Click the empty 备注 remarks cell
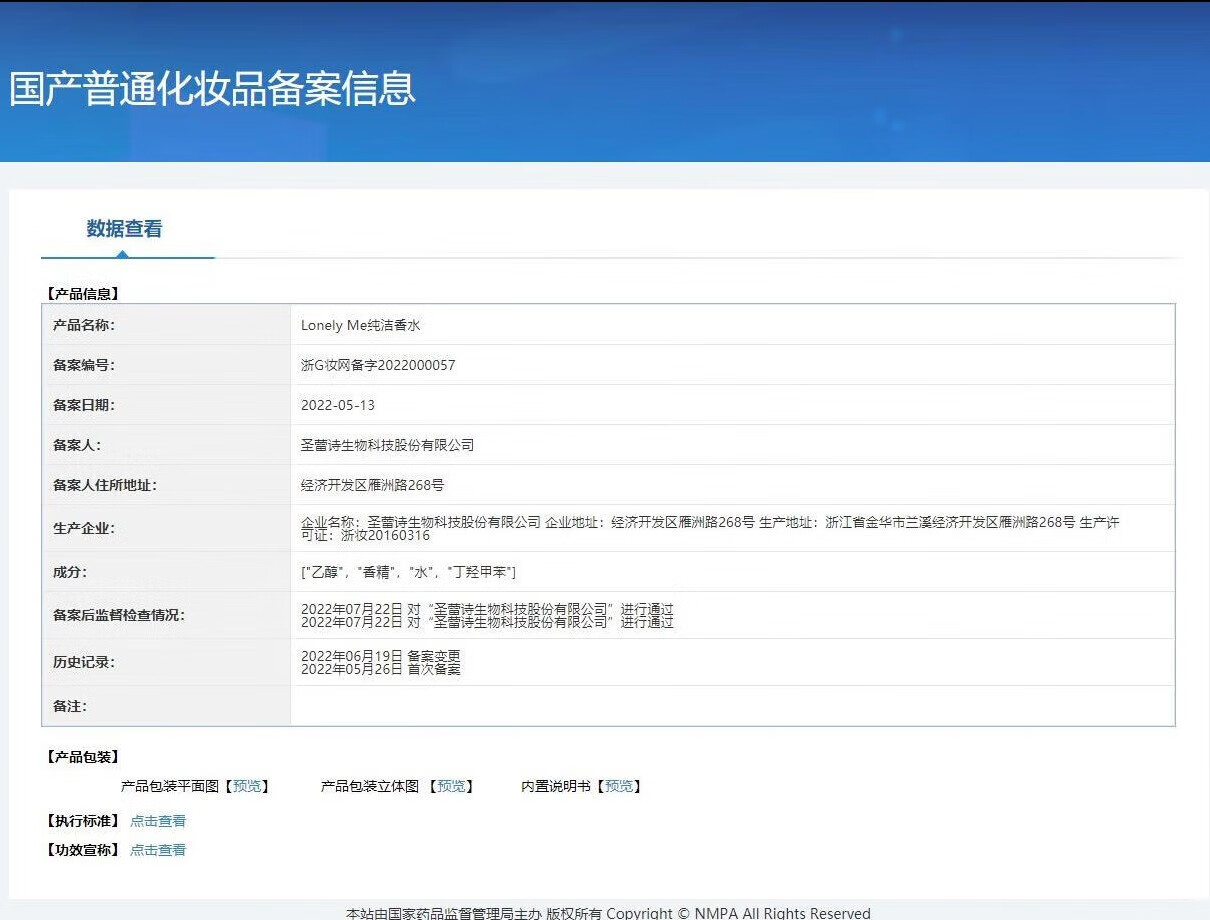The height and width of the screenshot is (920, 1210). click(x=732, y=706)
